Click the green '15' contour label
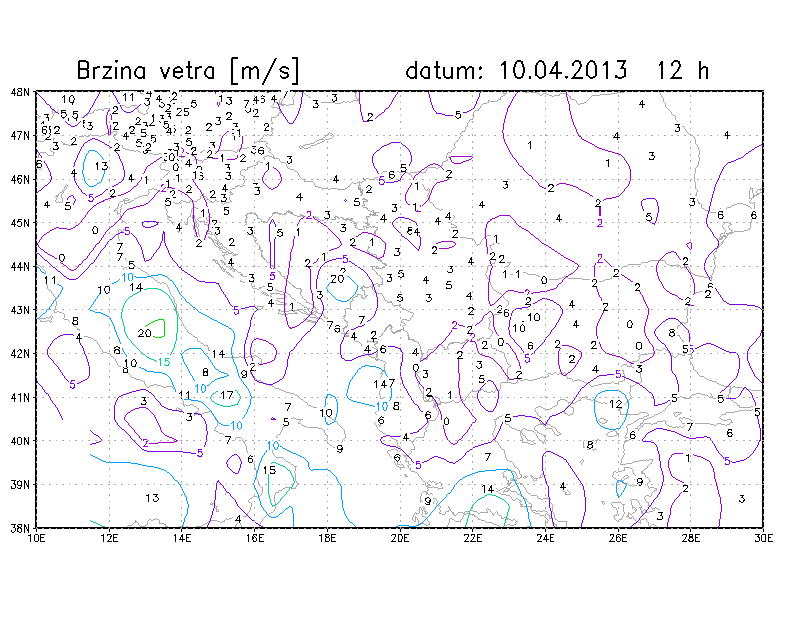The image size is (800, 618). 164,362
